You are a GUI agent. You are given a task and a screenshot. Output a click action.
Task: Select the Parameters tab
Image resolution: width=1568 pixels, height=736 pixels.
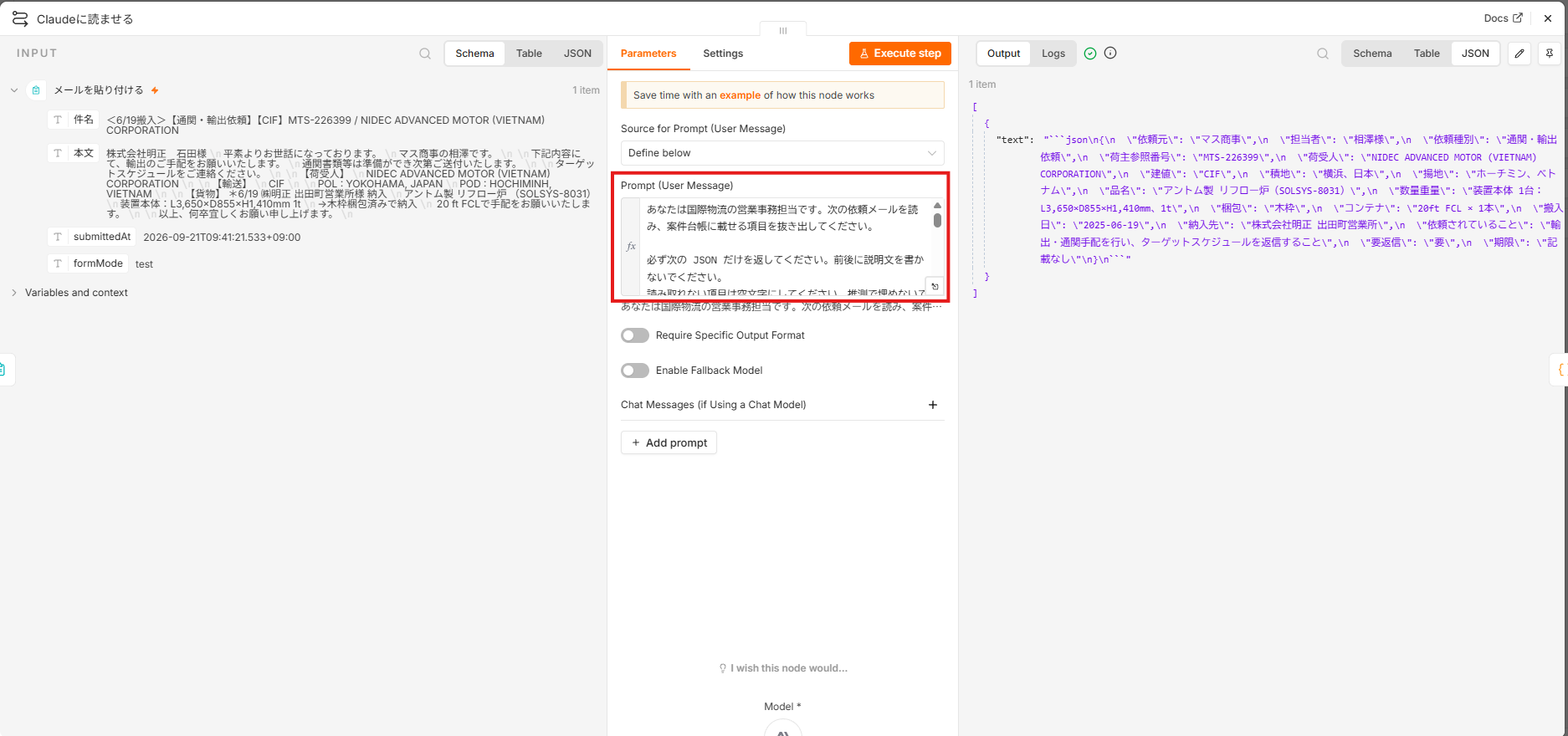(x=648, y=54)
